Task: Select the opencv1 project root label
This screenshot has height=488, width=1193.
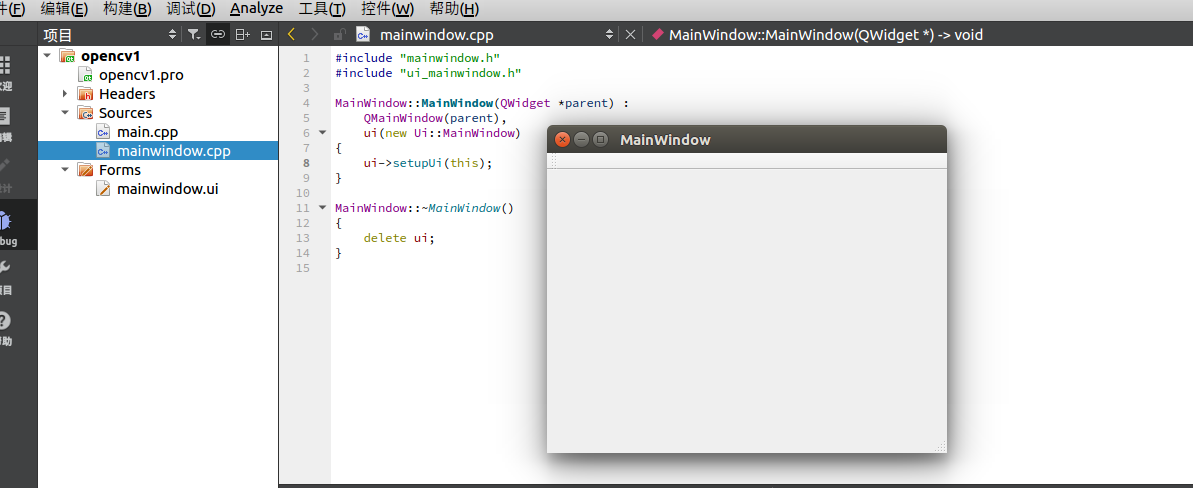Action: pos(110,56)
